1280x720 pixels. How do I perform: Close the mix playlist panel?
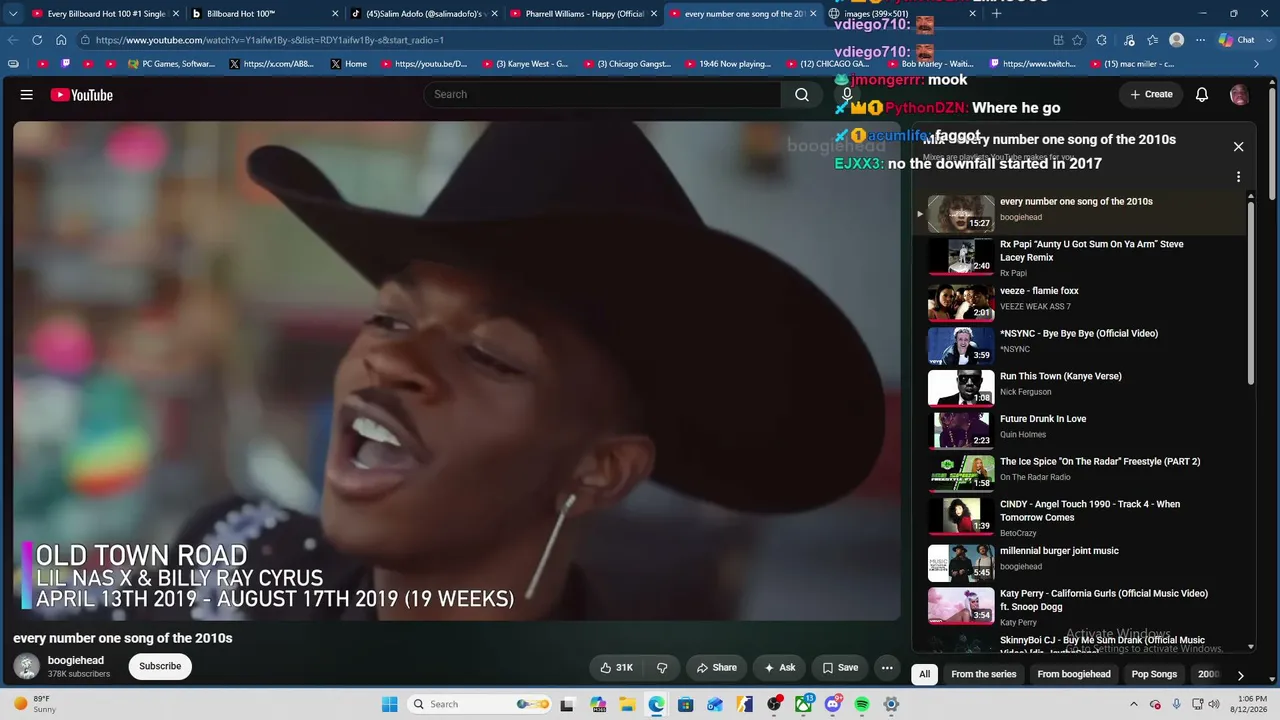pos(1238,147)
